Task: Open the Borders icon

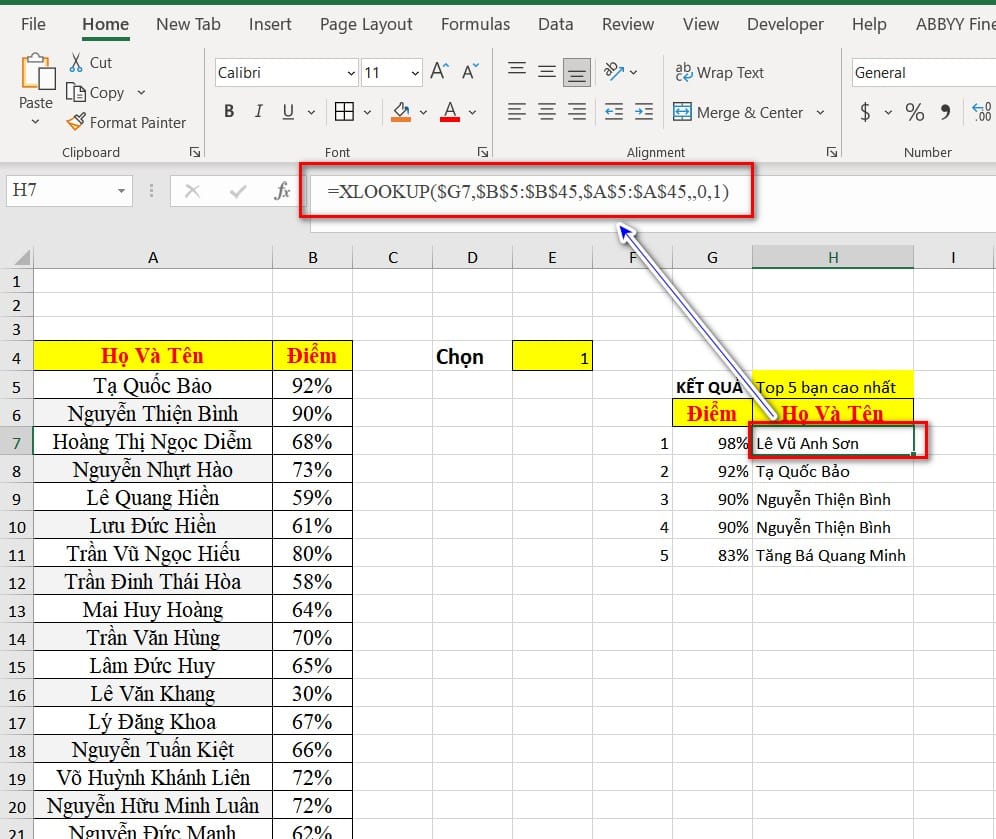Action: pos(344,112)
